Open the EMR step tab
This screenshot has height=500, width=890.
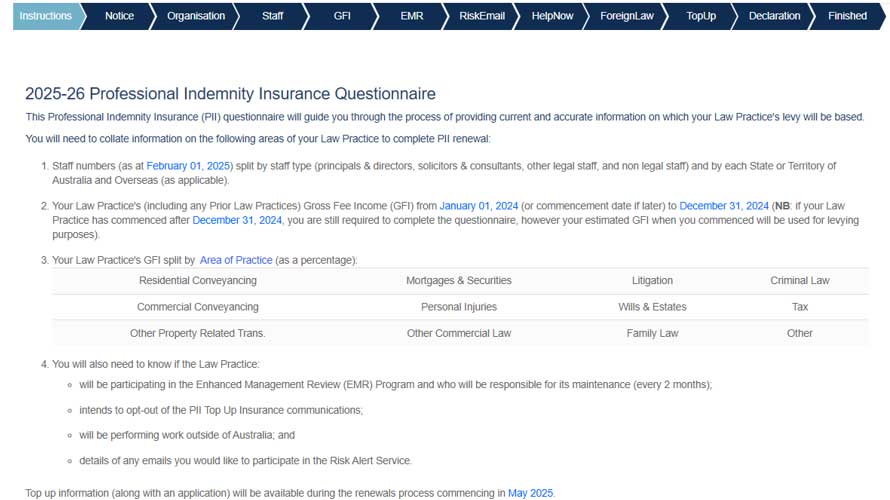click(412, 16)
